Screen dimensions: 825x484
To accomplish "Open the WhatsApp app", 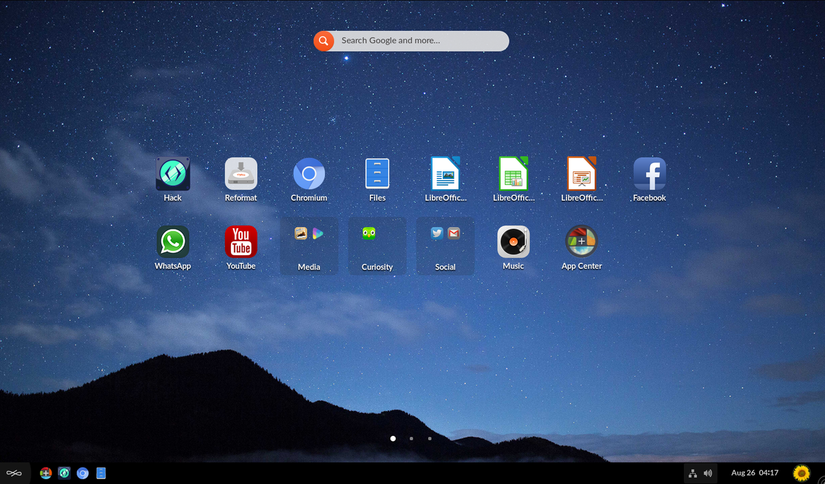I will [x=173, y=242].
